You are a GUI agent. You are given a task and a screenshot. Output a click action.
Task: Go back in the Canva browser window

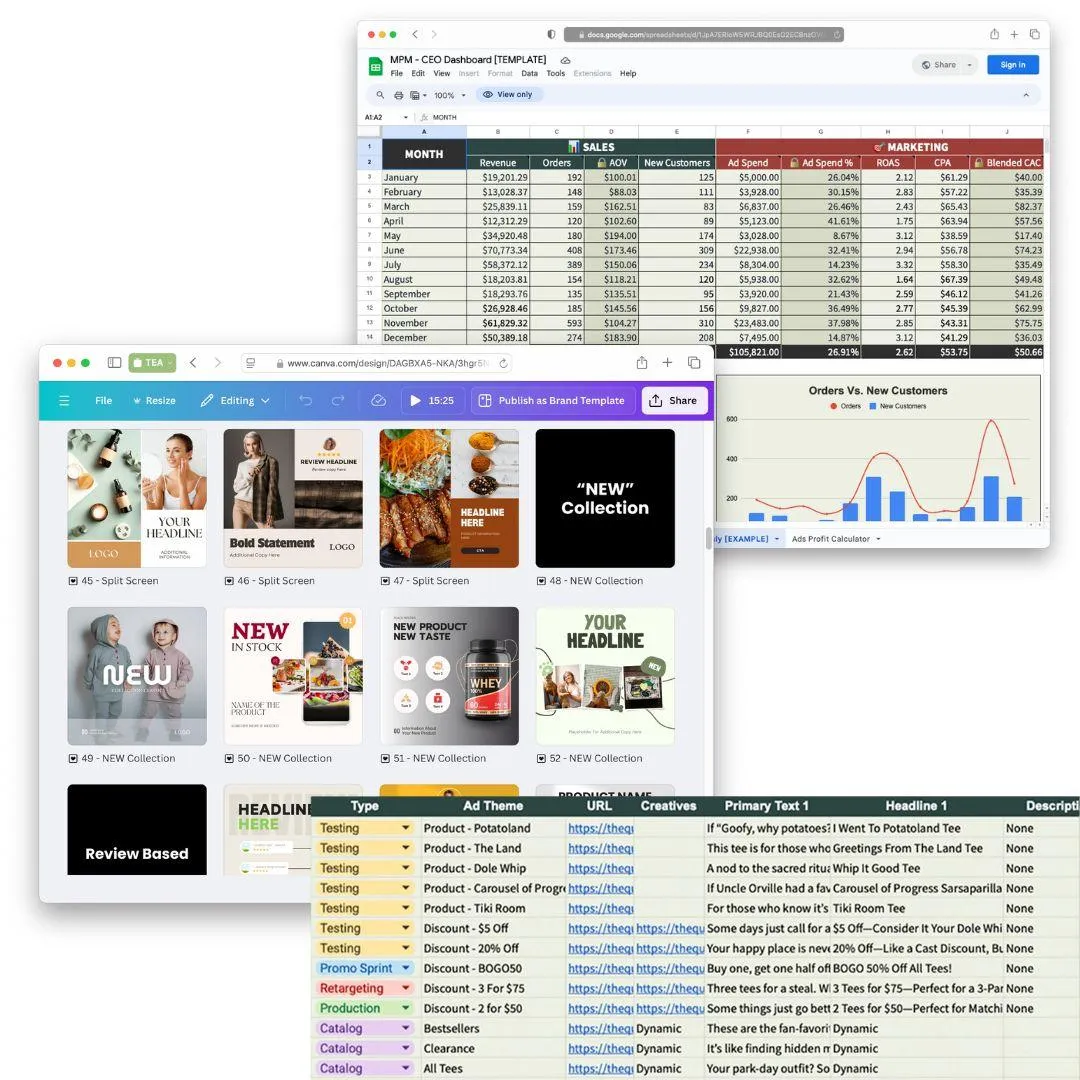[x=193, y=362]
